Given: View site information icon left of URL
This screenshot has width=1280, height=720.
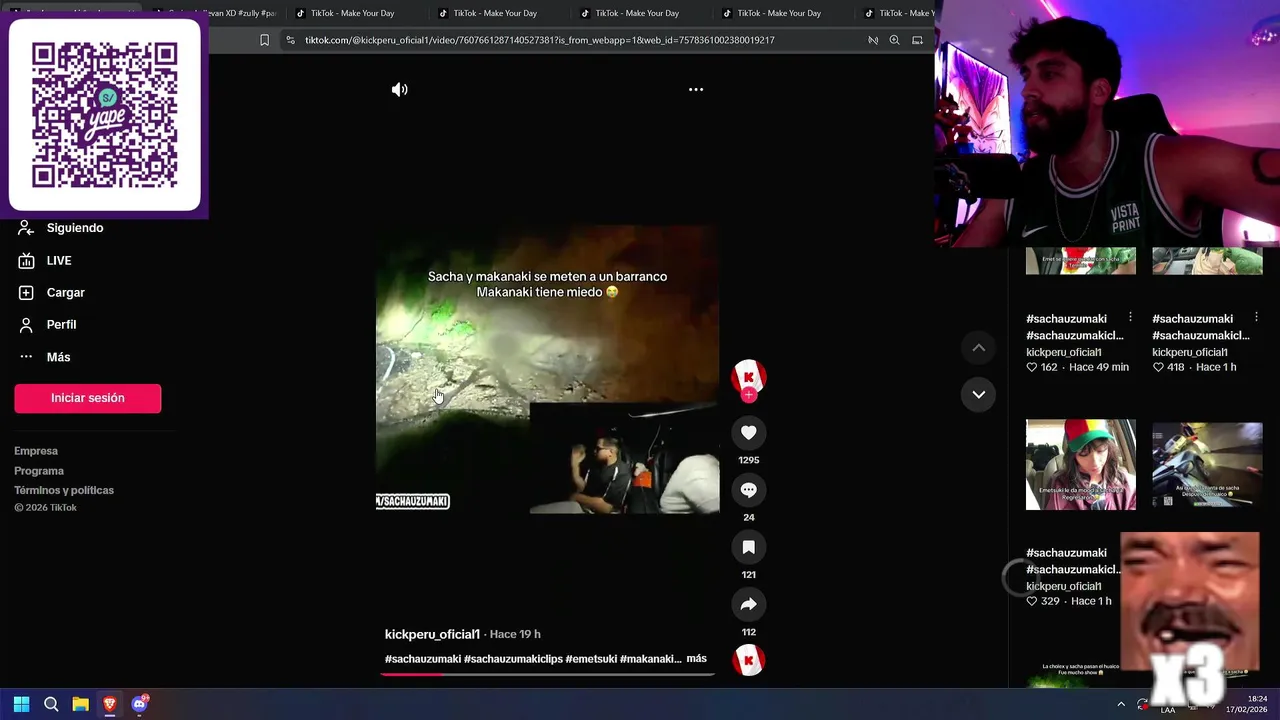Looking at the screenshot, I should point(290,40).
